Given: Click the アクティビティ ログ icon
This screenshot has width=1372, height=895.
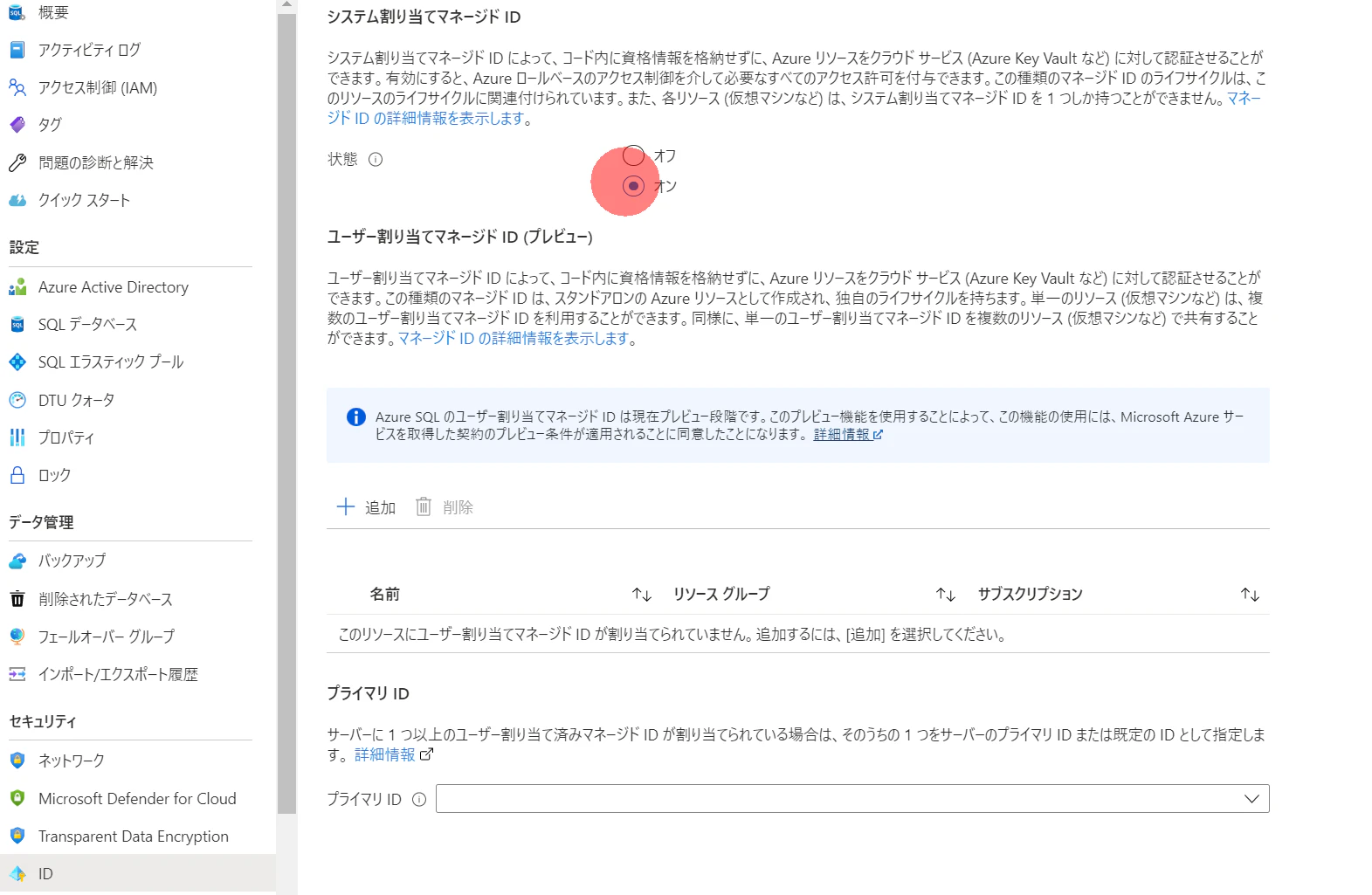Looking at the screenshot, I should point(17,50).
